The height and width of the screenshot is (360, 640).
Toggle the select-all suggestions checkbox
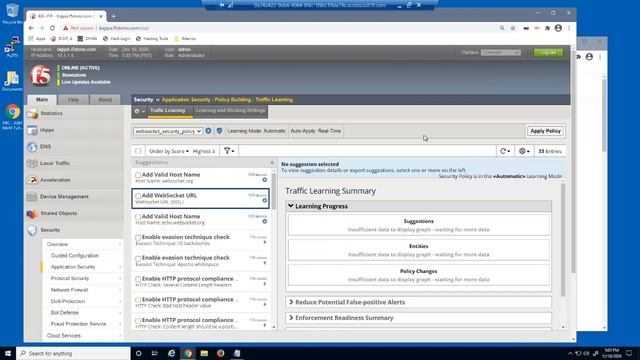pyautogui.click(x=138, y=151)
